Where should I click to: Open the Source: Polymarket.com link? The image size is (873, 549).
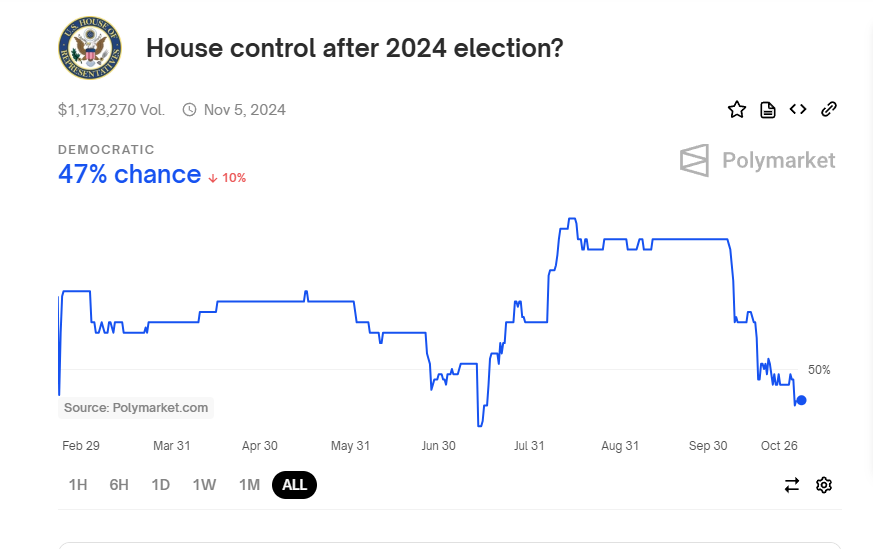136,408
